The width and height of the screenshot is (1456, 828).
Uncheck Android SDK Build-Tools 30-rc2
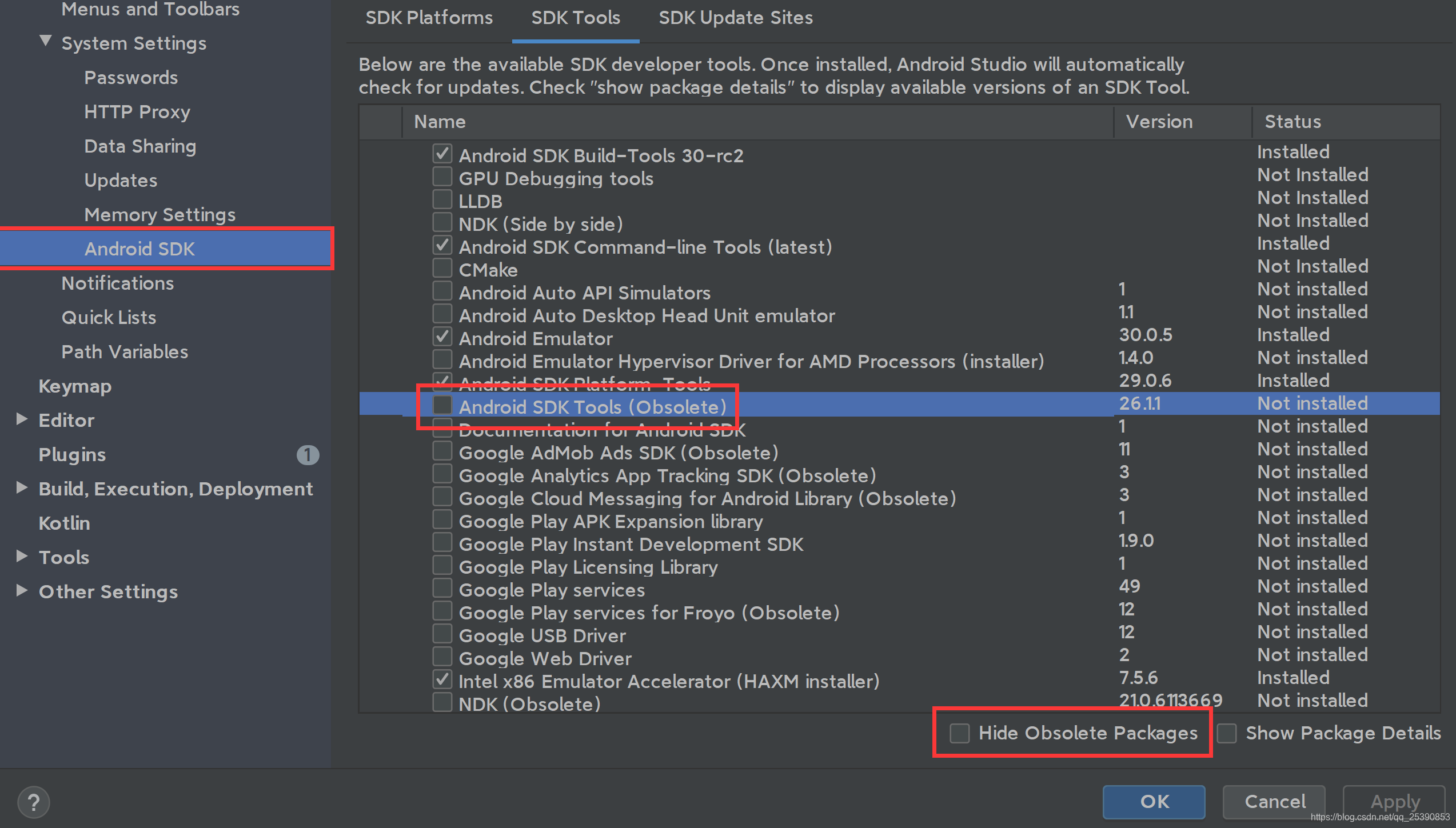[x=442, y=154]
